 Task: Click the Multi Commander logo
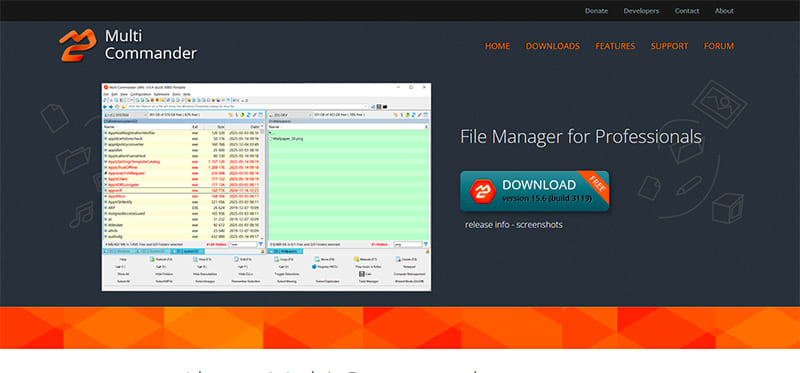(128, 45)
